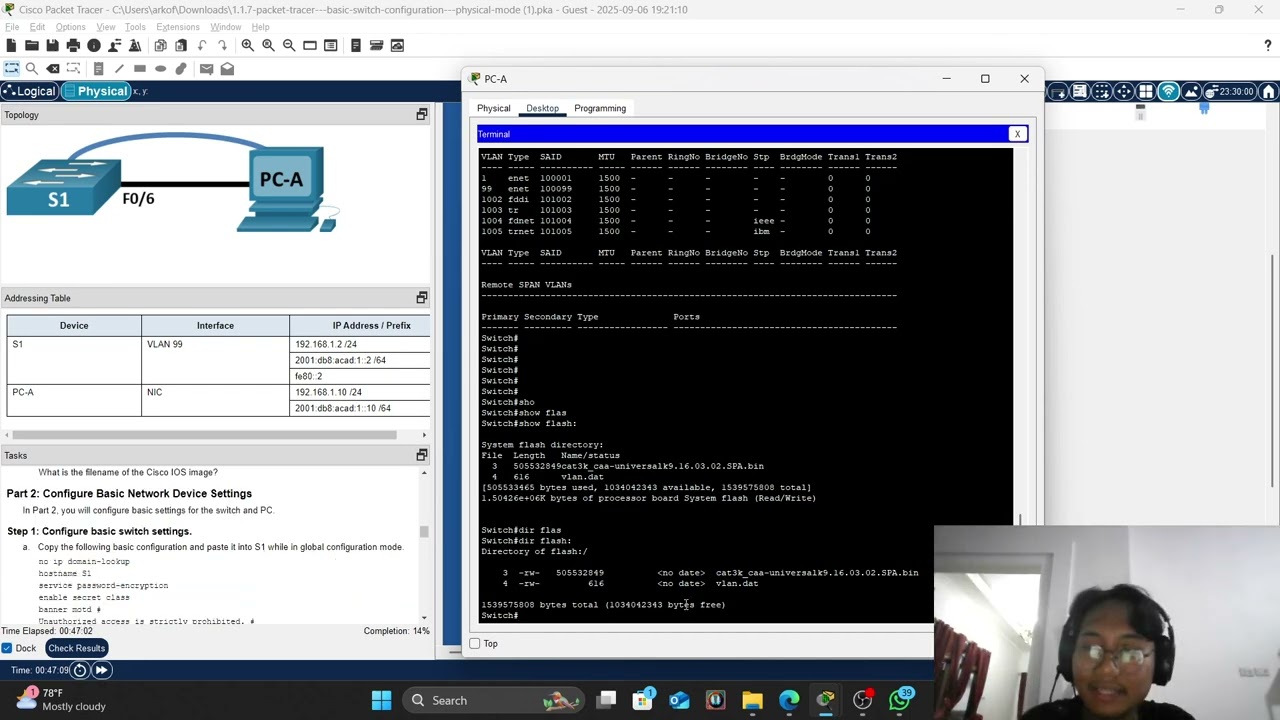The height and width of the screenshot is (720, 1280).
Task: Open Microsoft Edge from taskbar
Action: [789, 701]
